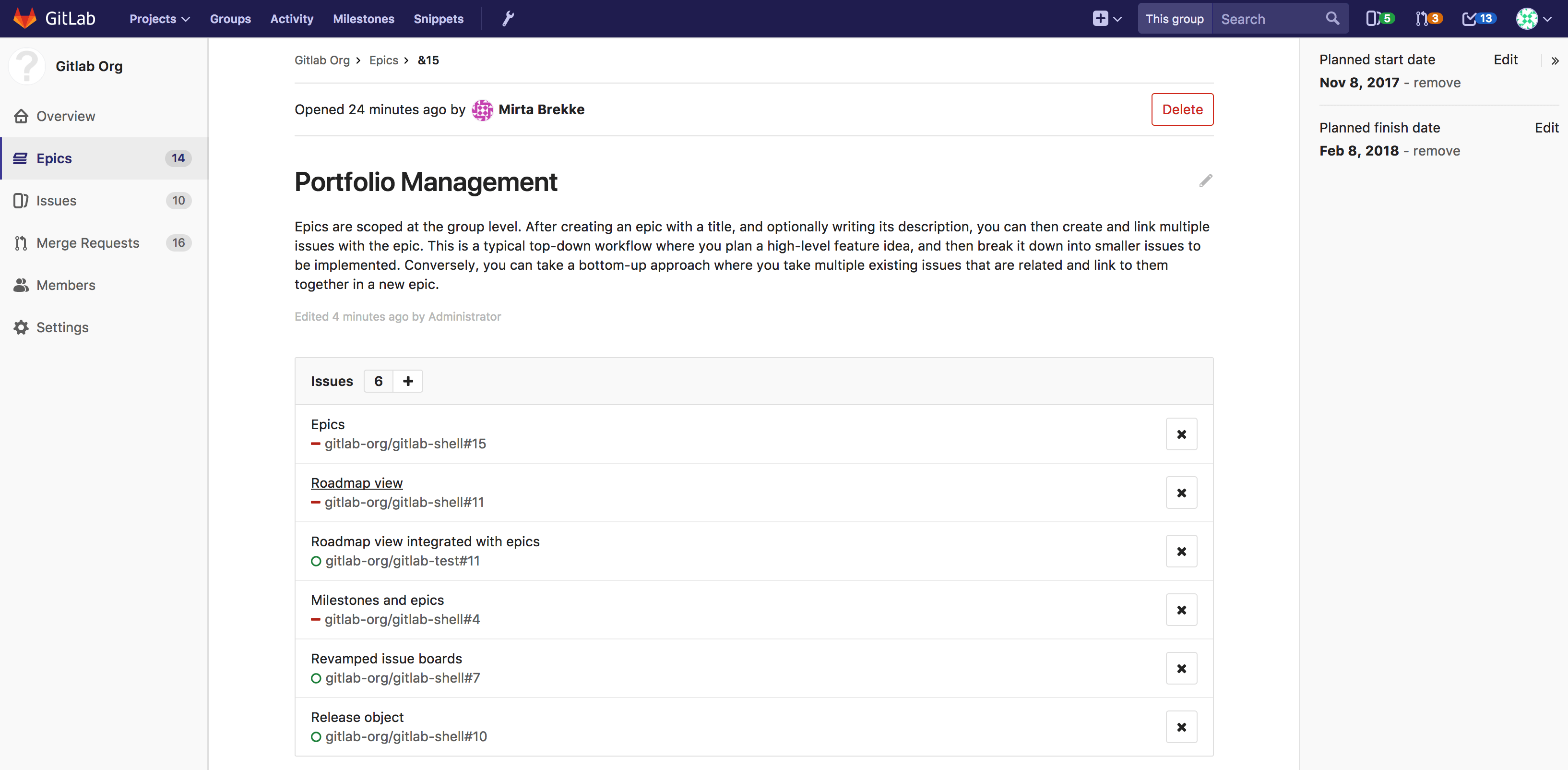
Task: Collapse sidebar with double chevron
Action: coord(1555,60)
